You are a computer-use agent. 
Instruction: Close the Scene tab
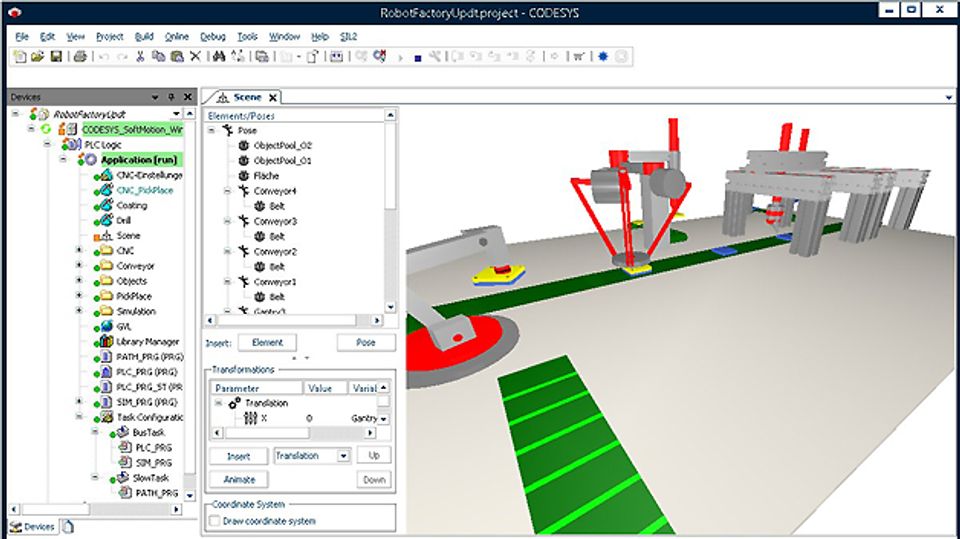coord(273,97)
